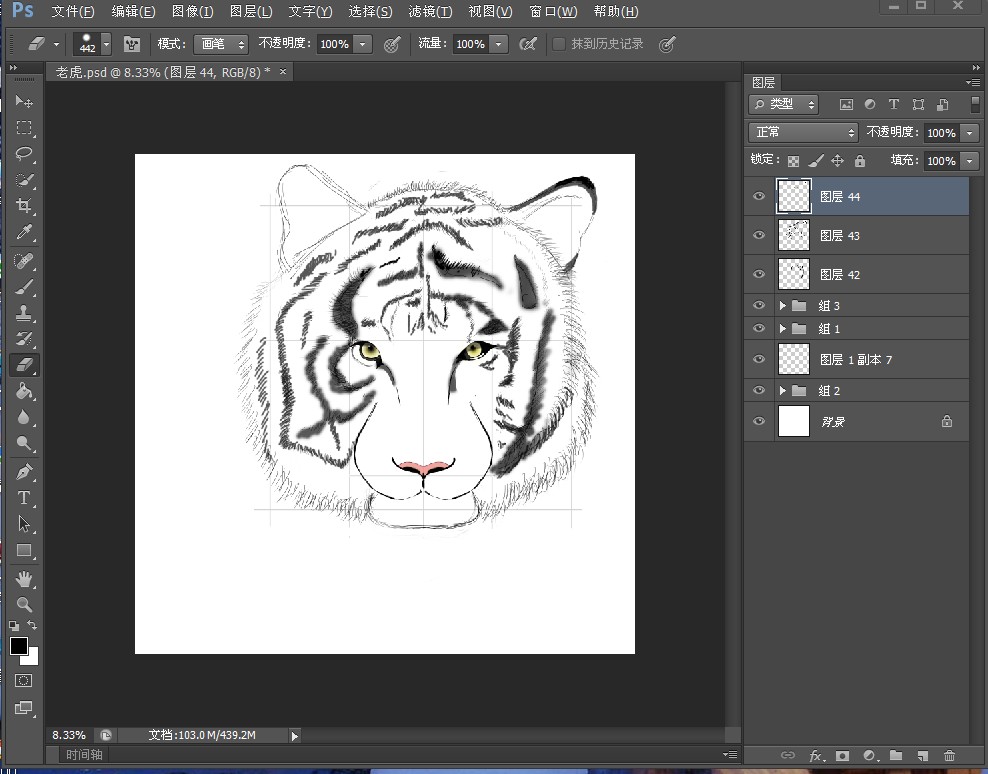Select the Pen tool
988x774 pixels.
pos(24,471)
